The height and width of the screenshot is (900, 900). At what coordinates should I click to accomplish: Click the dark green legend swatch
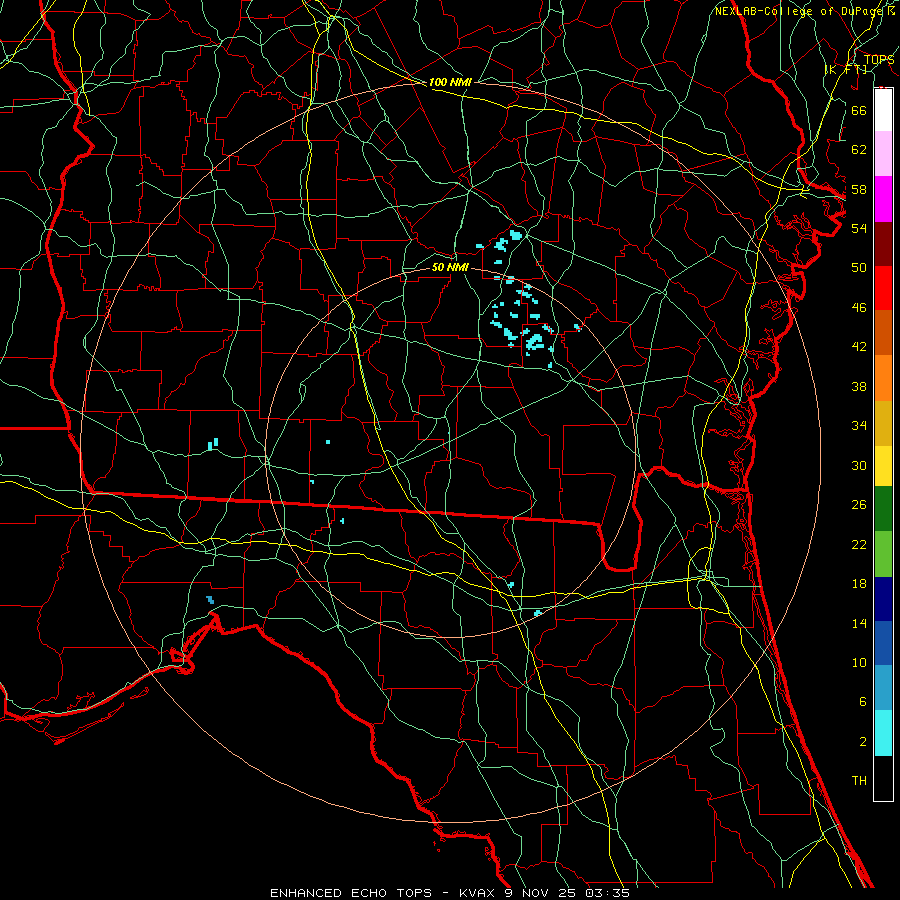pyautogui.click(x=883, y=509)
